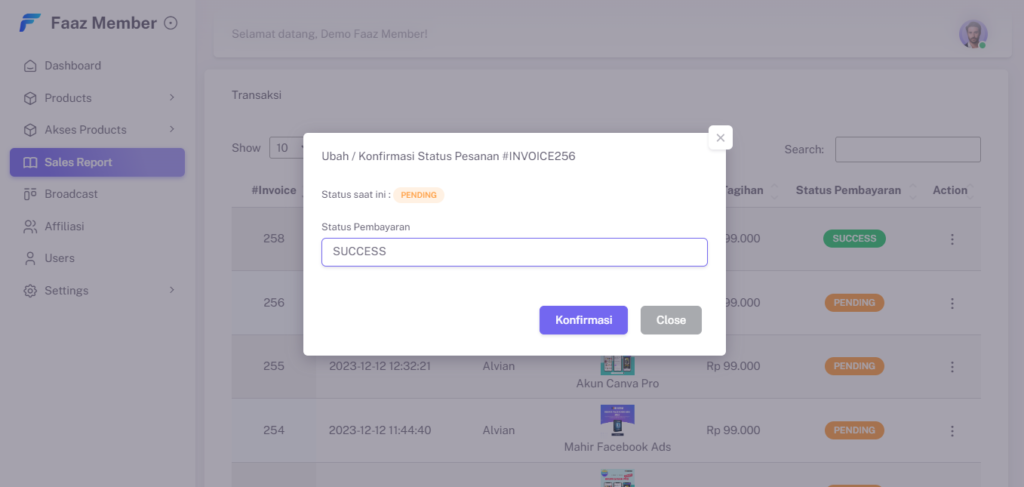Viewport: 1024px width, 487px height.
Task: Expand the Settings submenu chevron
Action: click(x=172, y=290)
